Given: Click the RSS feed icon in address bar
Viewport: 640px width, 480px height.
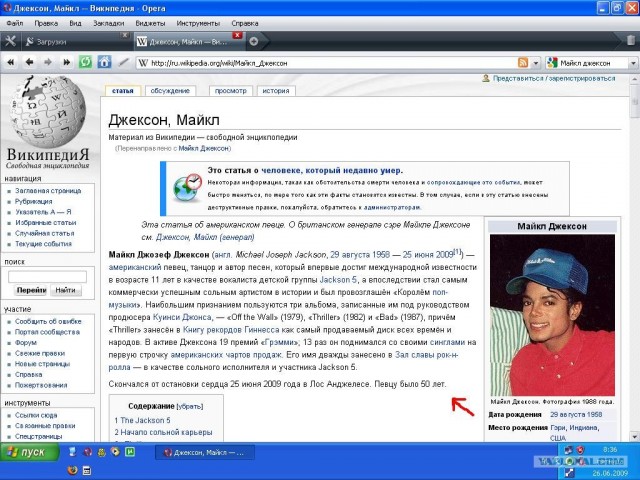Looking at the screenshot, I should tap(523, 62).
